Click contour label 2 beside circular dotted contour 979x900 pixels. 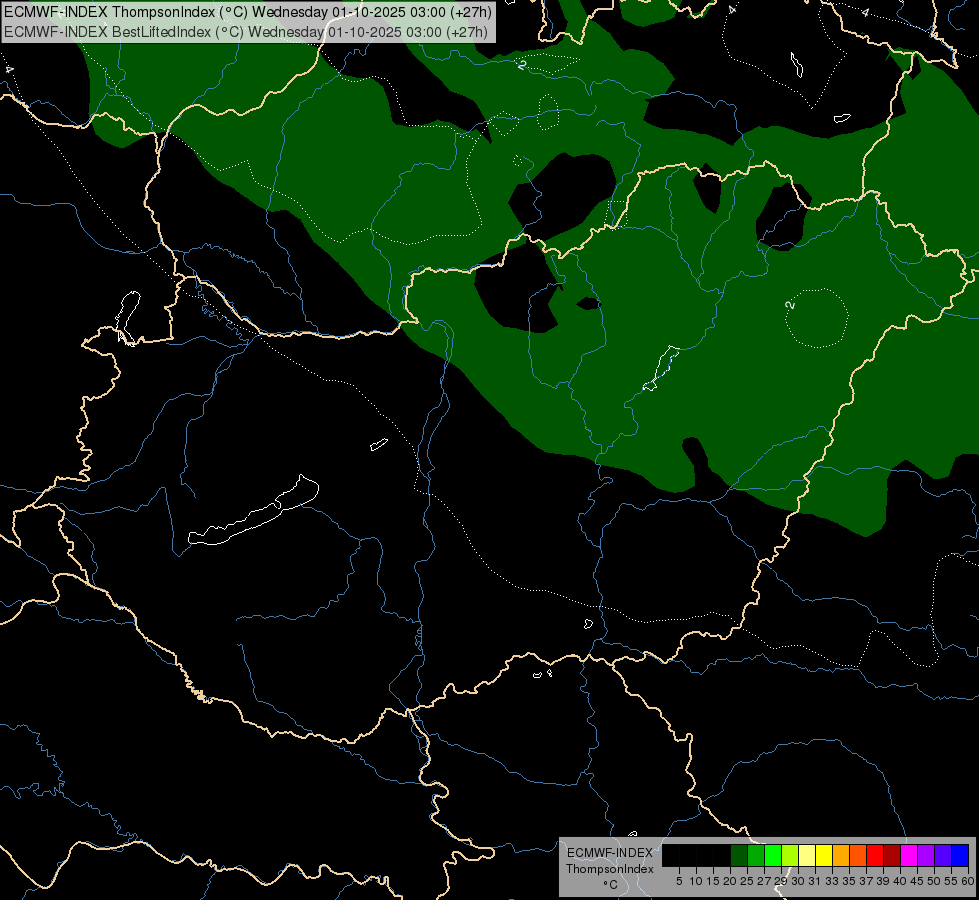(790, 305)
